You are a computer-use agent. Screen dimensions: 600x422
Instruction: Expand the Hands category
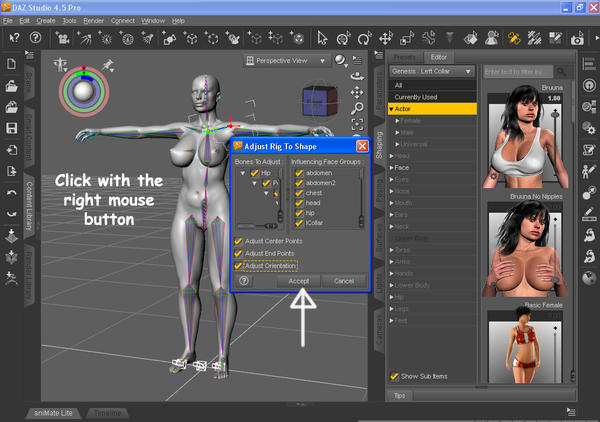(391, 274)
